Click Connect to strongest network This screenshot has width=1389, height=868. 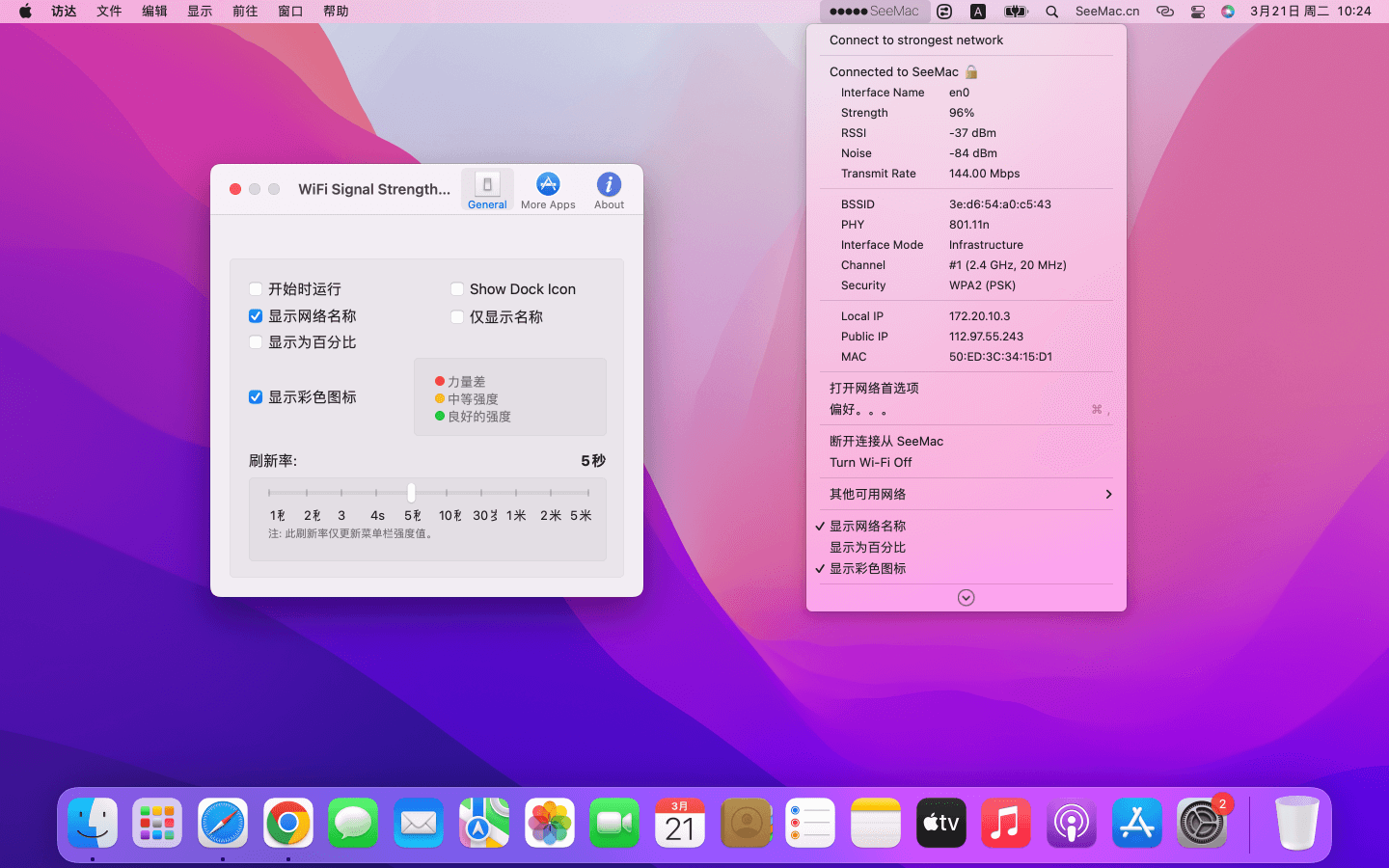[915, 41]
